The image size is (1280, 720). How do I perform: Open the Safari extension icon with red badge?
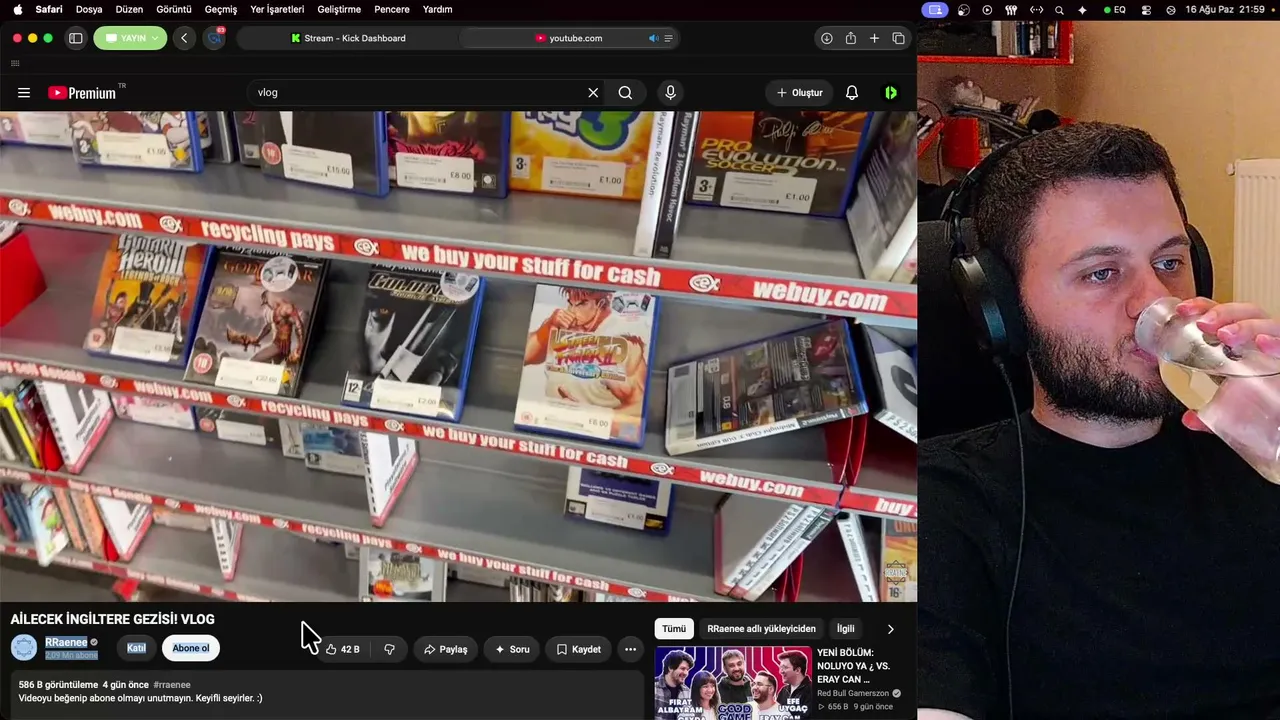pos(215,38)
